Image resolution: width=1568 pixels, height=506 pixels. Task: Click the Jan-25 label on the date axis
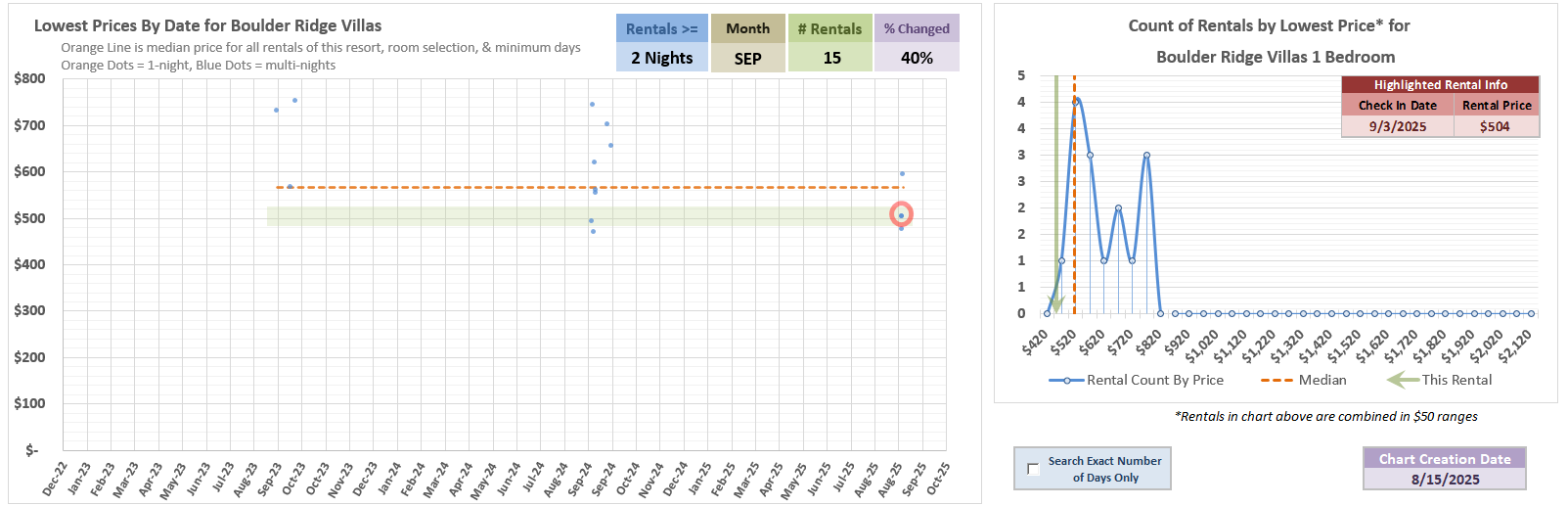(698, 479)
